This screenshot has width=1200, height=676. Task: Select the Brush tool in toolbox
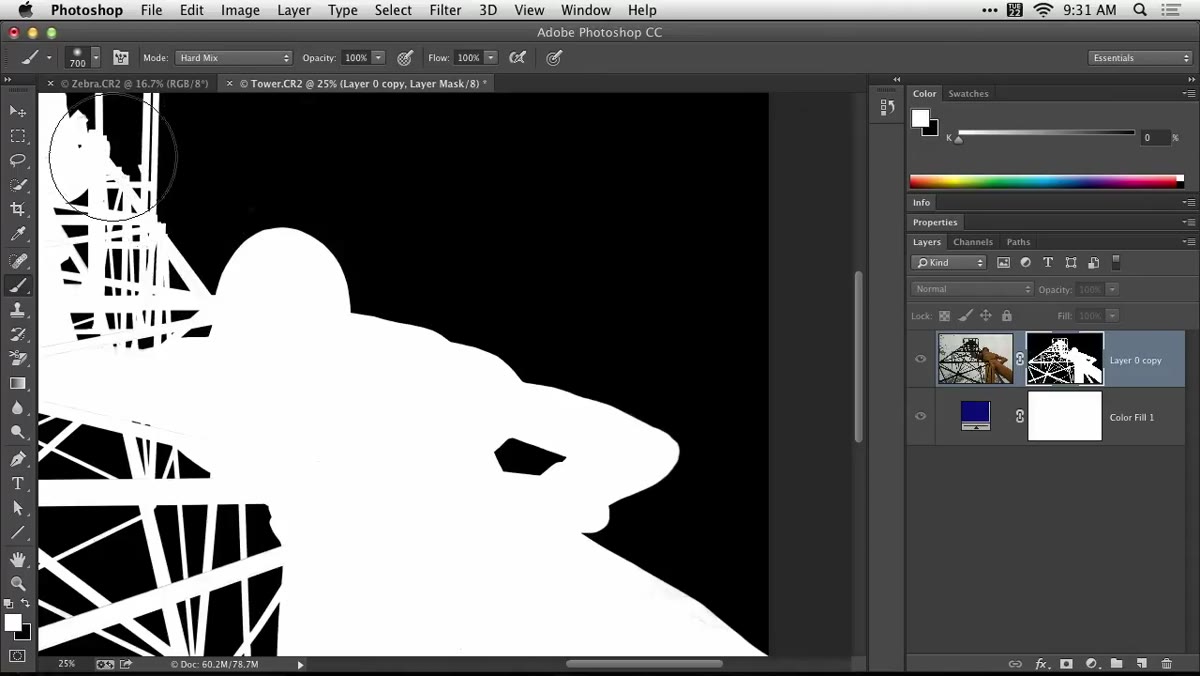coord(18,286)
